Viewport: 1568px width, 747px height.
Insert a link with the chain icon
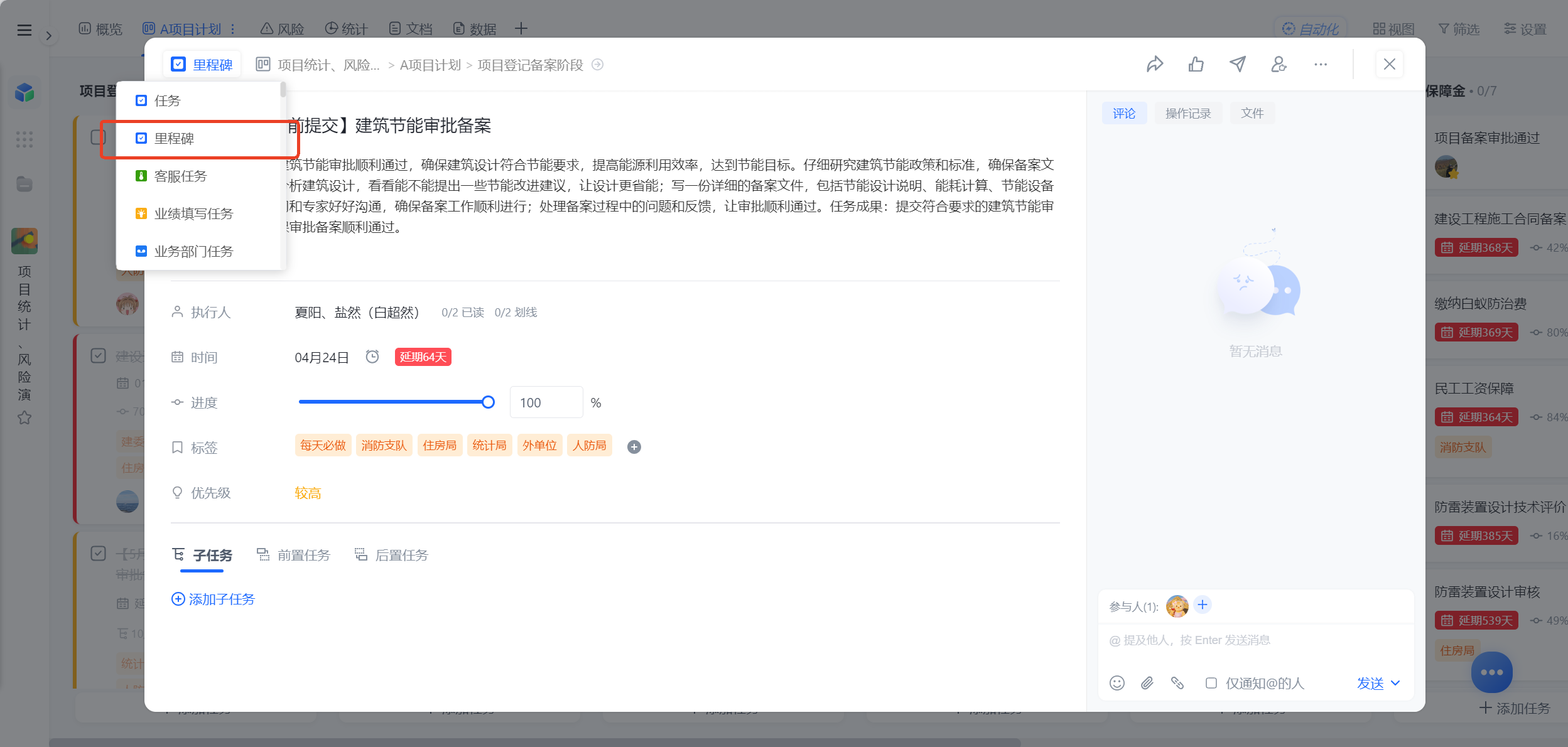tap(1177, 683)
